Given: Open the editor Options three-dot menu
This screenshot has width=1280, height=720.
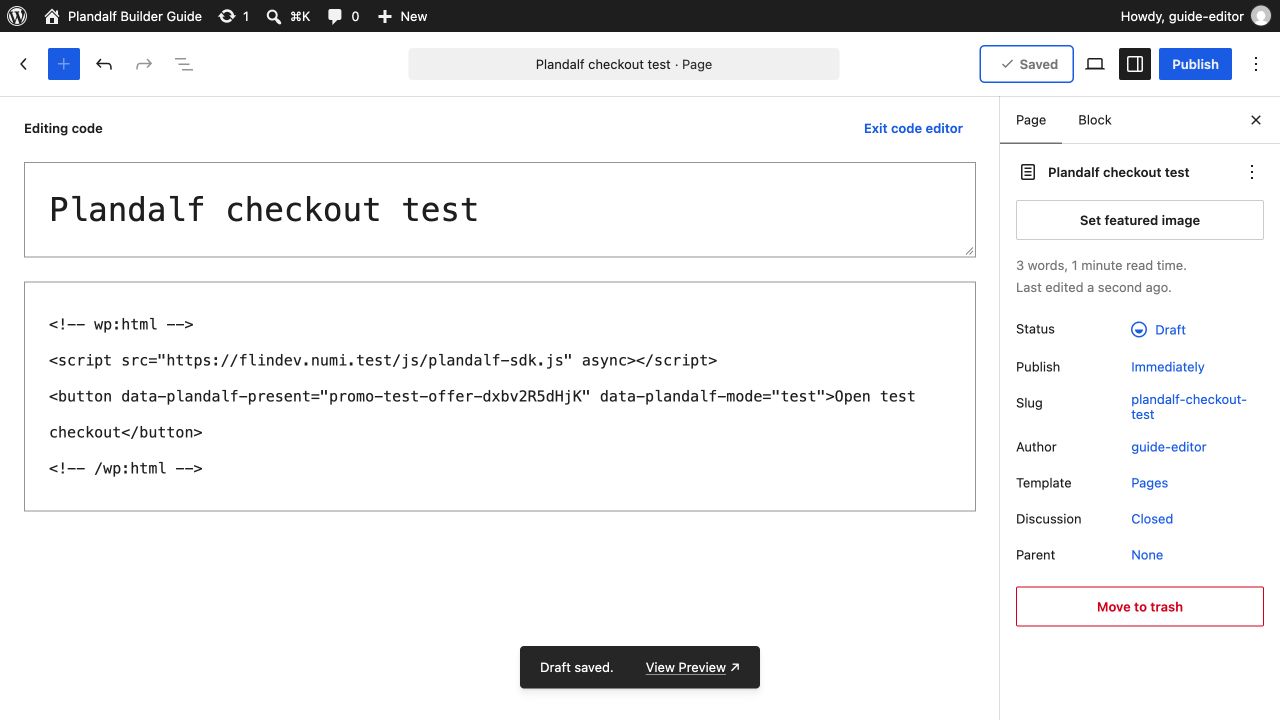Looking at the screenshot, I should [1256, 64].
